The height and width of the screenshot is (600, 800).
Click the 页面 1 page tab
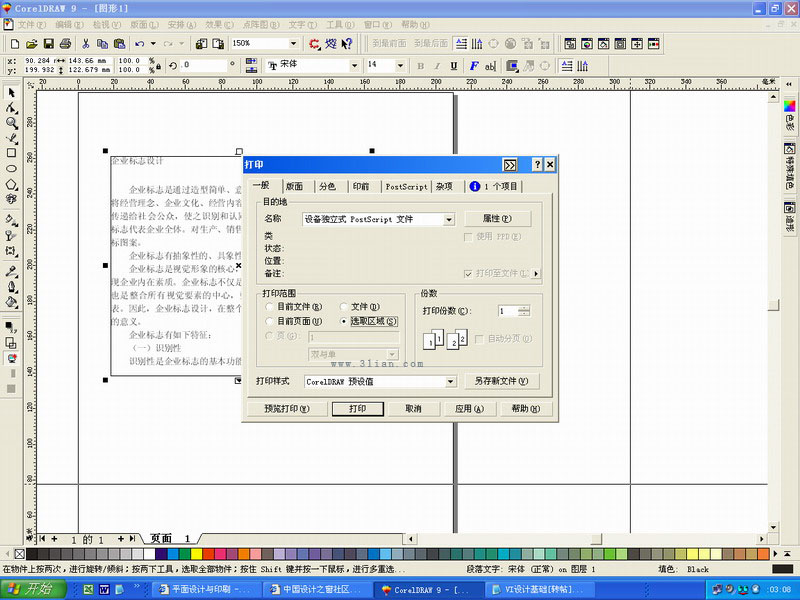(171, 539)
